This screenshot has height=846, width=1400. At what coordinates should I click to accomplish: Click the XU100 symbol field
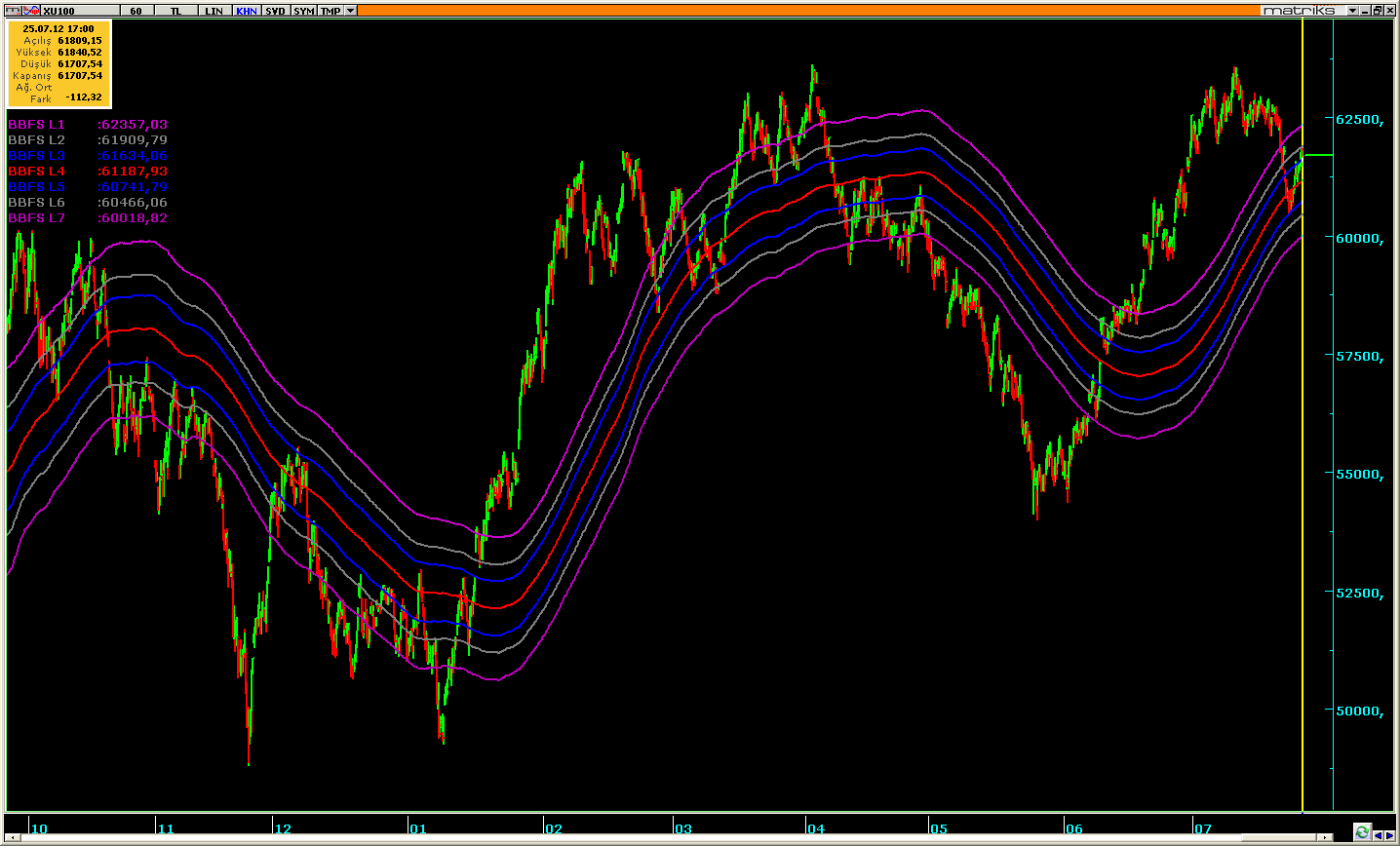[x=80, y=11]
